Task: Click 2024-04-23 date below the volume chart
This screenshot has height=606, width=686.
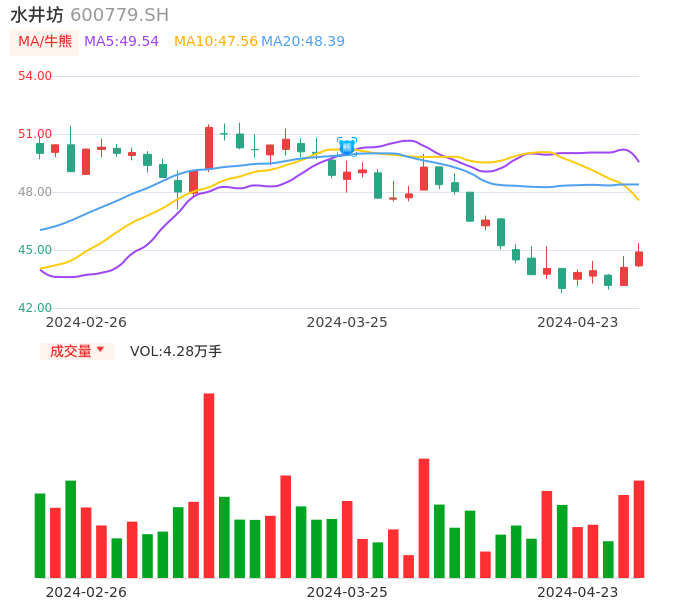Action: point(577,591)
